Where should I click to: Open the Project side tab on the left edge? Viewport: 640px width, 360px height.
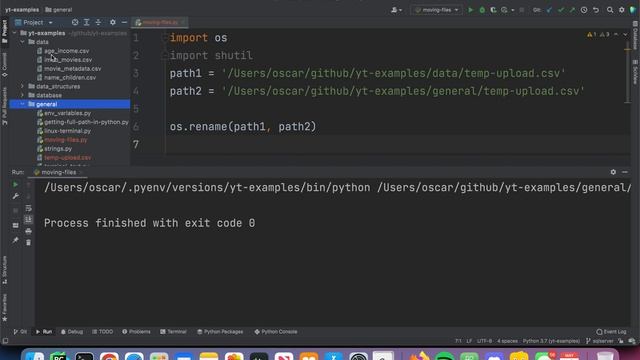tap(4, 32)
